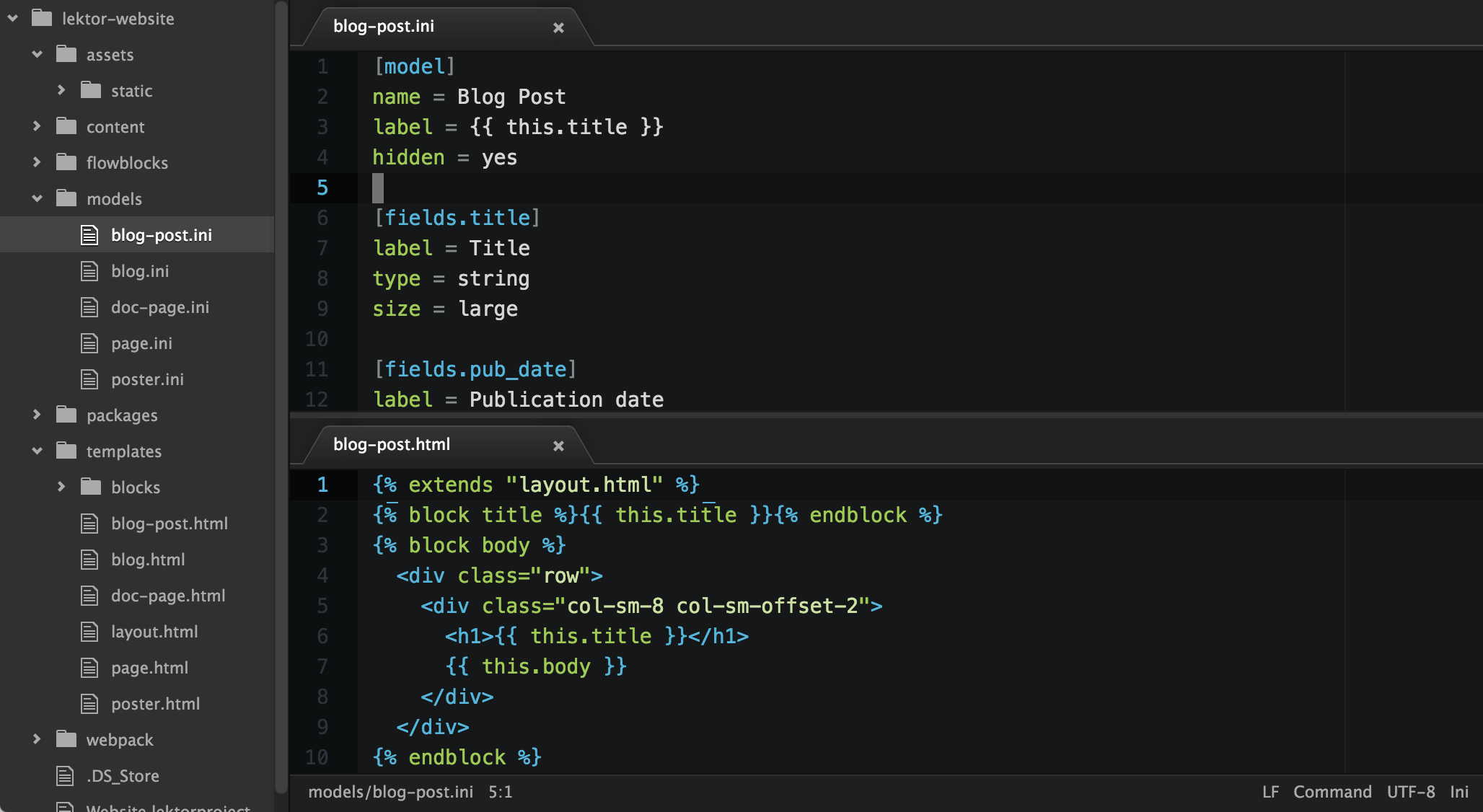1483x812 pixels.
Task: Click the assets folder icon
Action: (66, 54)
